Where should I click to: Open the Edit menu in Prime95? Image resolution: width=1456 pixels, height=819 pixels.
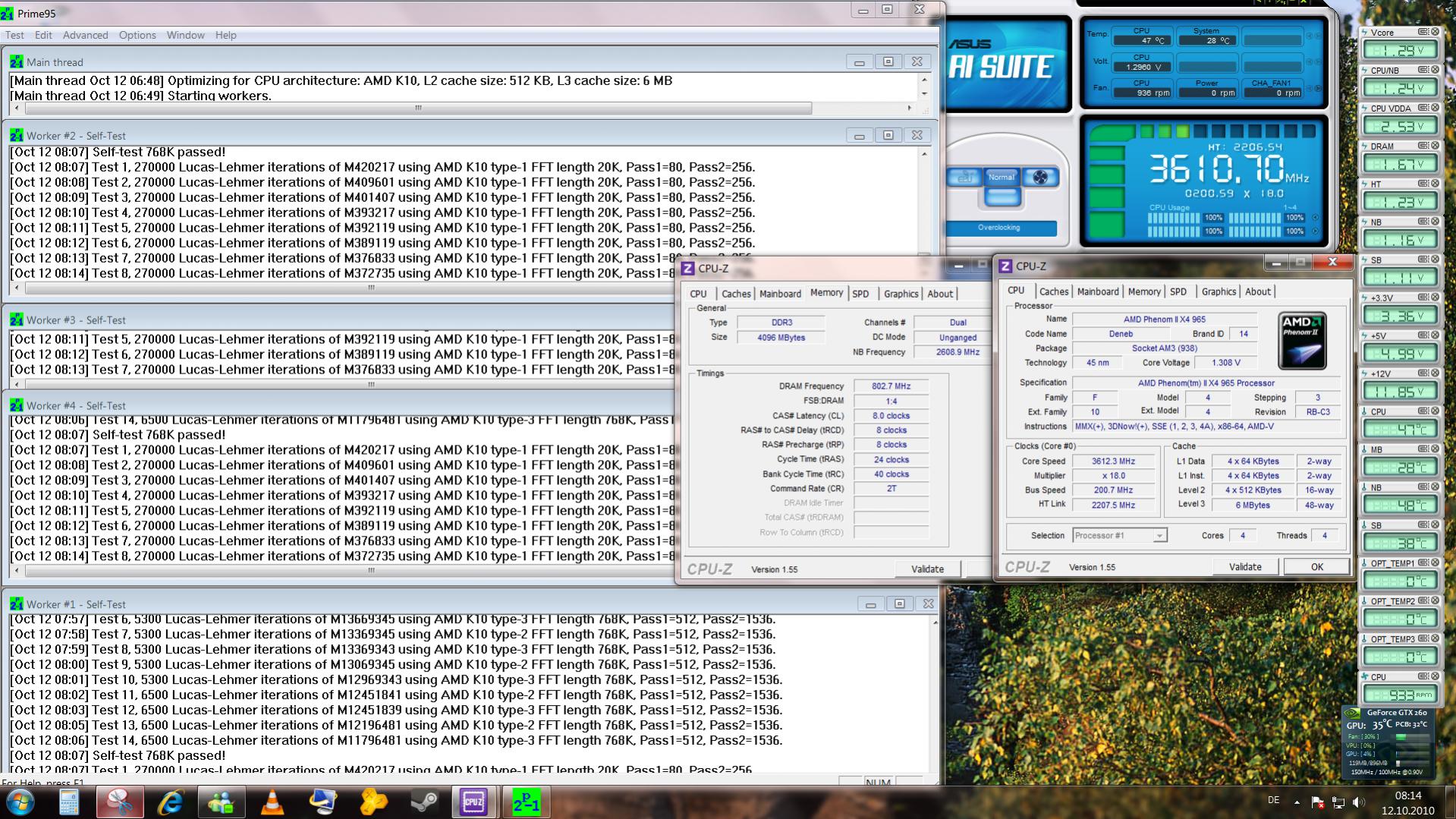point(43,35)
